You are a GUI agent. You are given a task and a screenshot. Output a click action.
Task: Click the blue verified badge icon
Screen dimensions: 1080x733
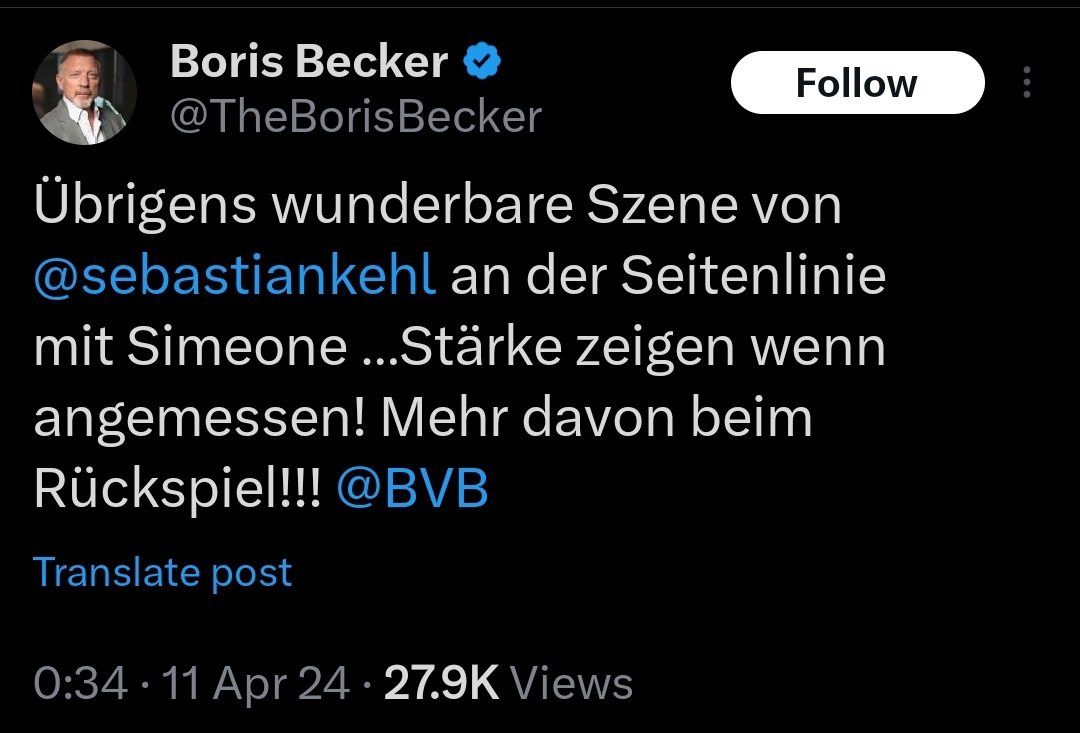[481, 61]
